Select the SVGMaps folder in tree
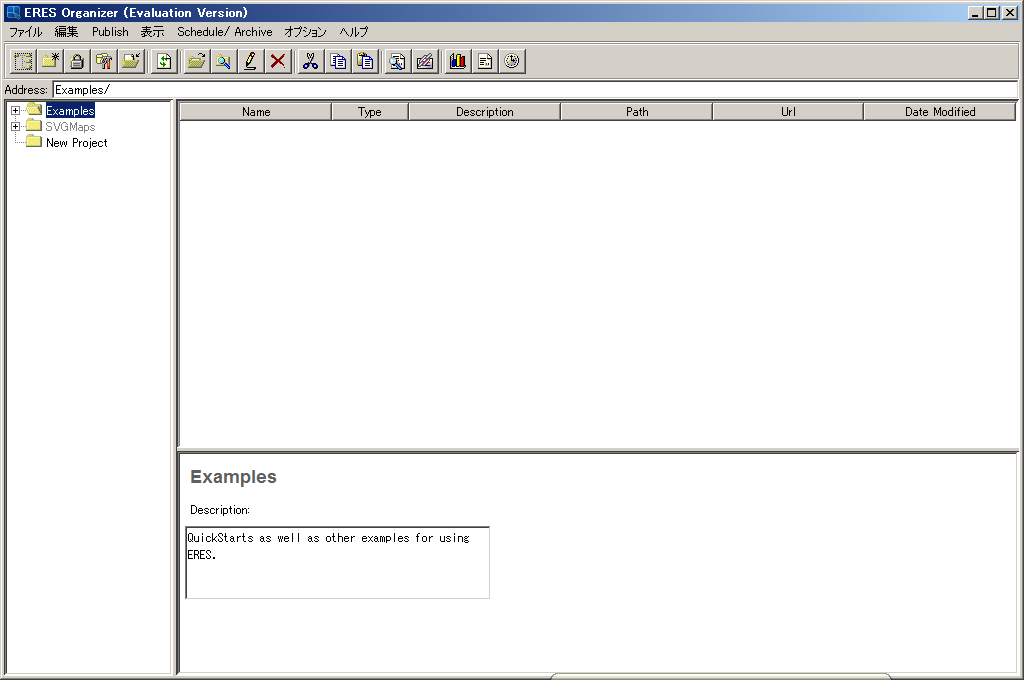Image resolution: width=1024 pixels, height=680 pixels. (x=70, y=127)
